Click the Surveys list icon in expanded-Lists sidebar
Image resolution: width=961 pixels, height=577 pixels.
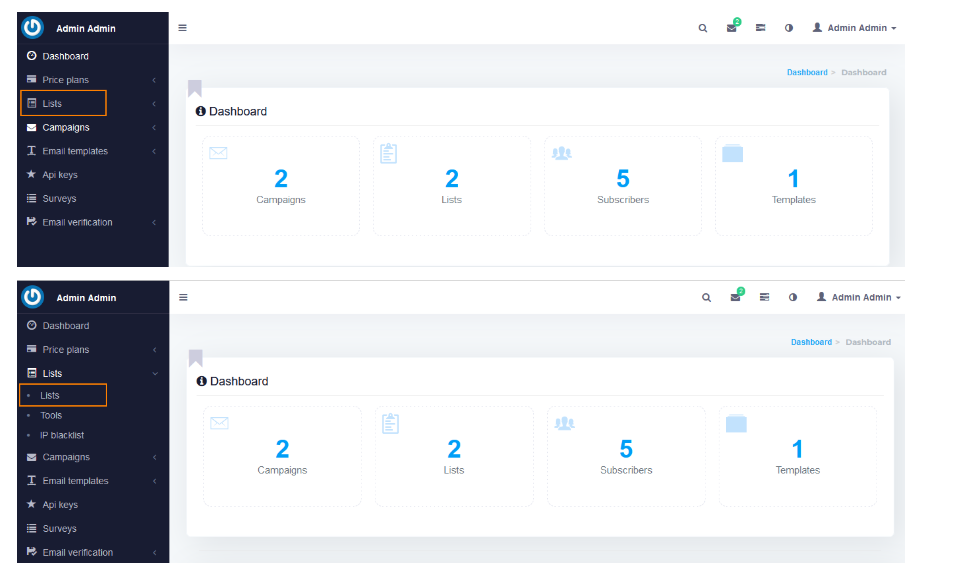pos(32,529)
